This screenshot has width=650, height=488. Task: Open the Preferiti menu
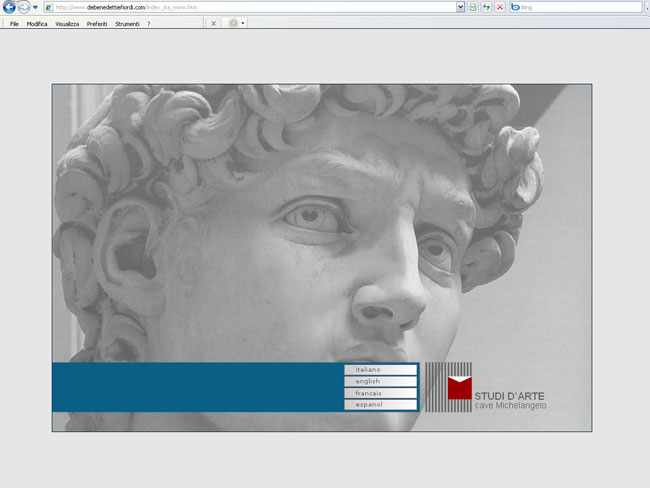97,24
